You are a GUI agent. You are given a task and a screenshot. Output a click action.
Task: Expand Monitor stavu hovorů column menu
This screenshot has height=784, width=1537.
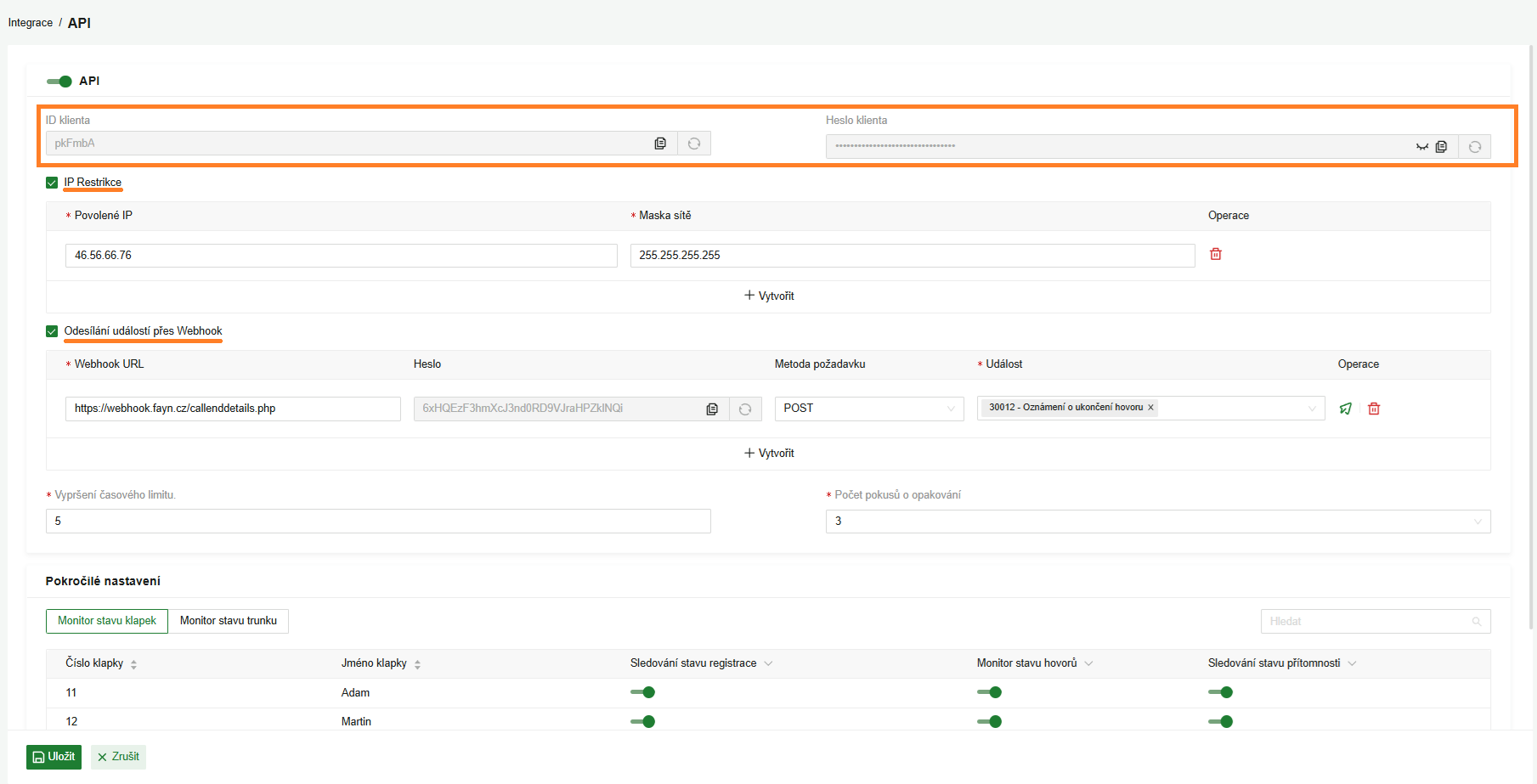(x=1088, y=663)
